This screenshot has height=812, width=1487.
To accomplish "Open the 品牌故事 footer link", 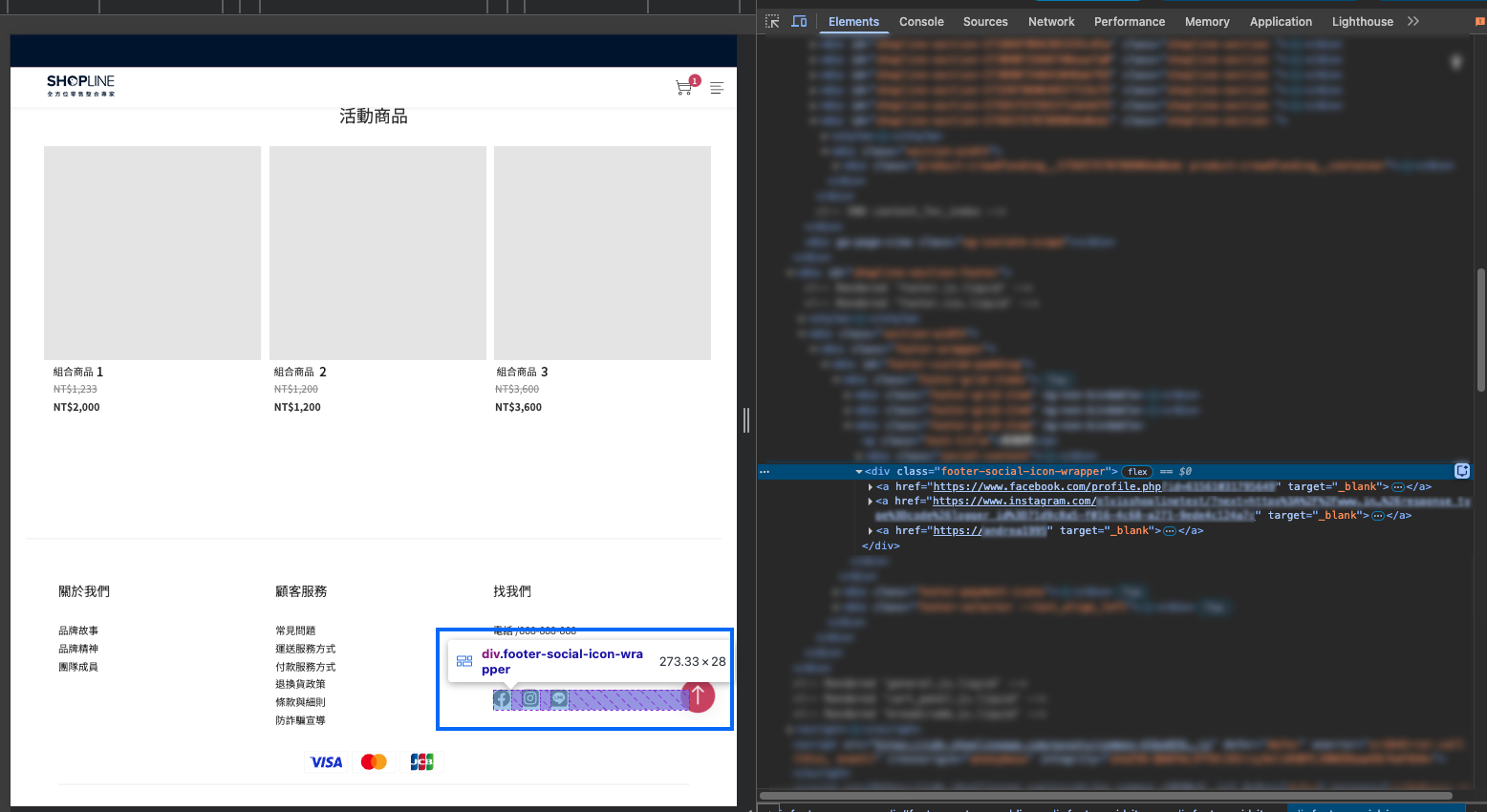I will 78,630.
